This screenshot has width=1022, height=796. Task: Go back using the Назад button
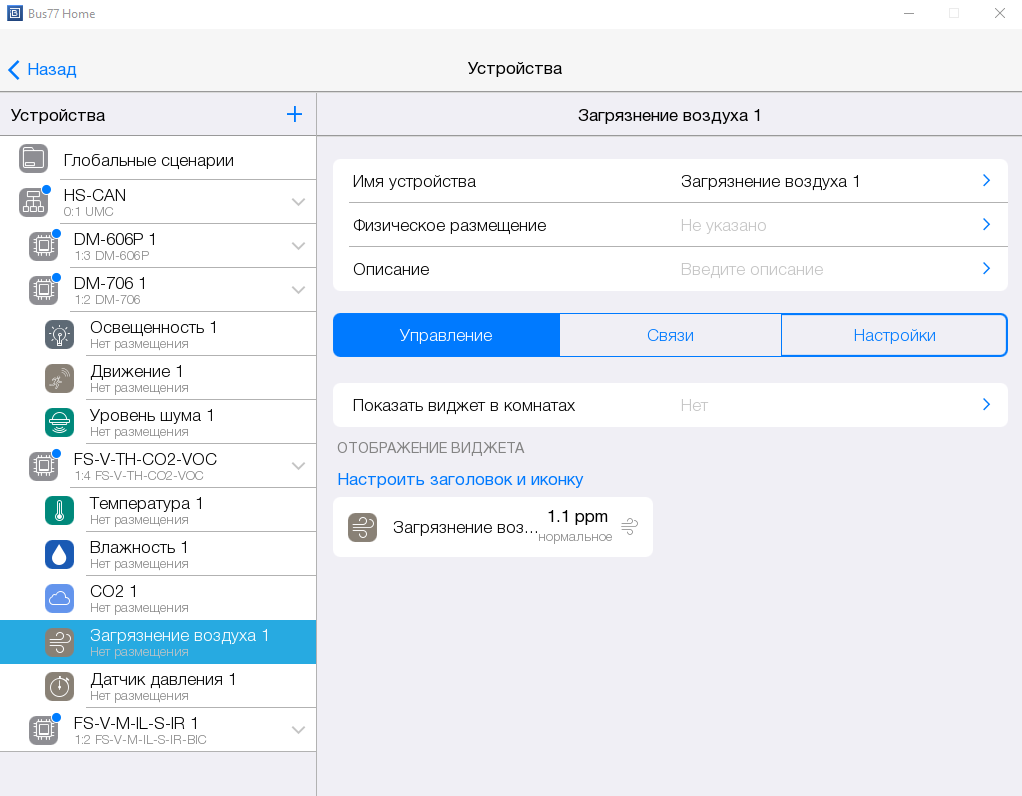(x=42, y=69)
